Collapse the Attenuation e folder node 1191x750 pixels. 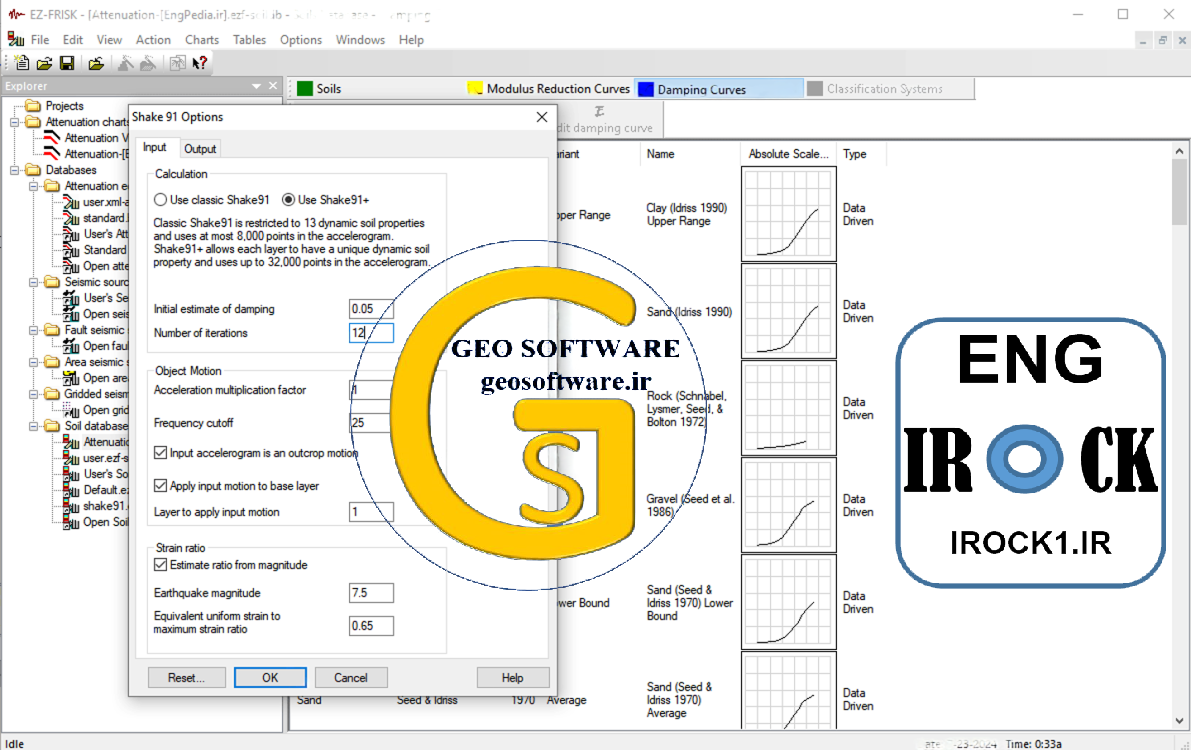pos(33,186)
